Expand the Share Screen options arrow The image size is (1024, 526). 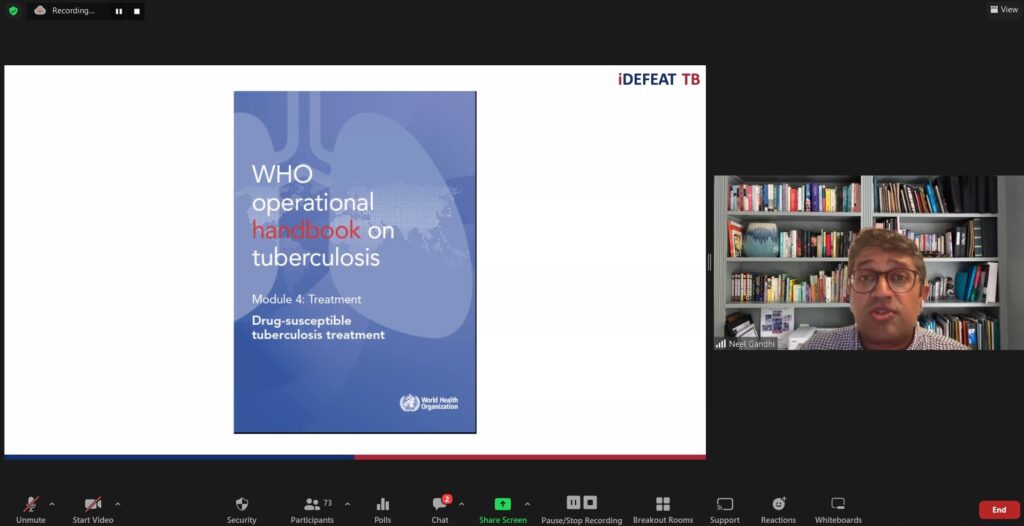pos(527,503)
